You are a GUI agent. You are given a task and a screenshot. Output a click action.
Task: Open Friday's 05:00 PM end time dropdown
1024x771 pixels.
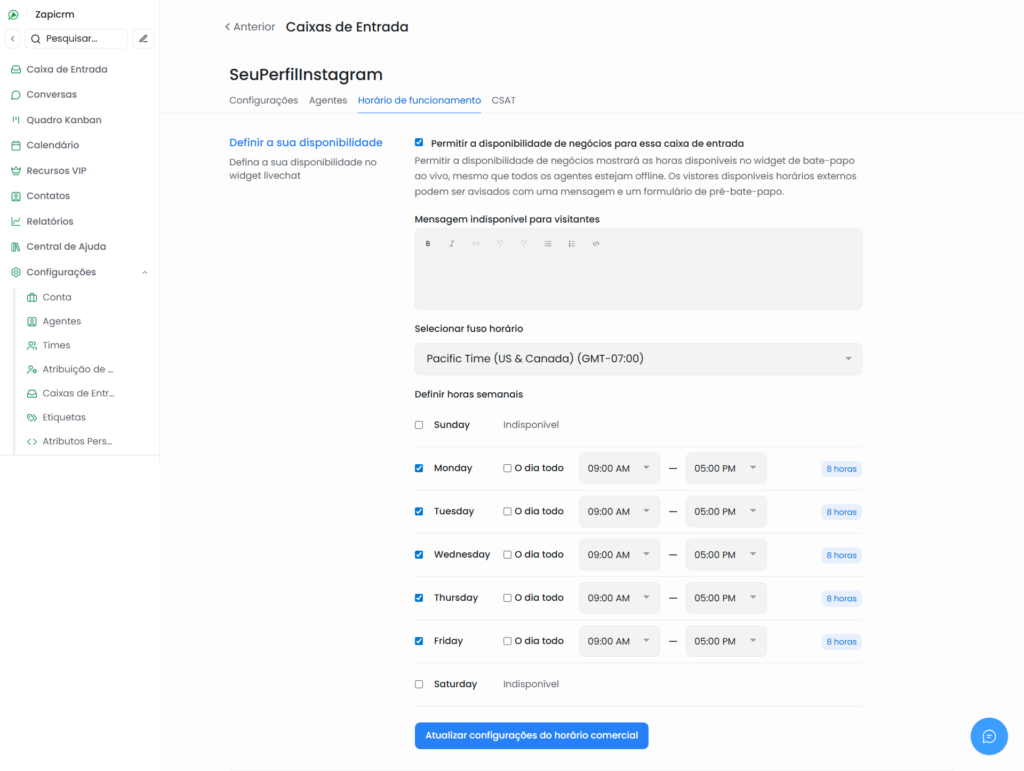tap(725, 641)
